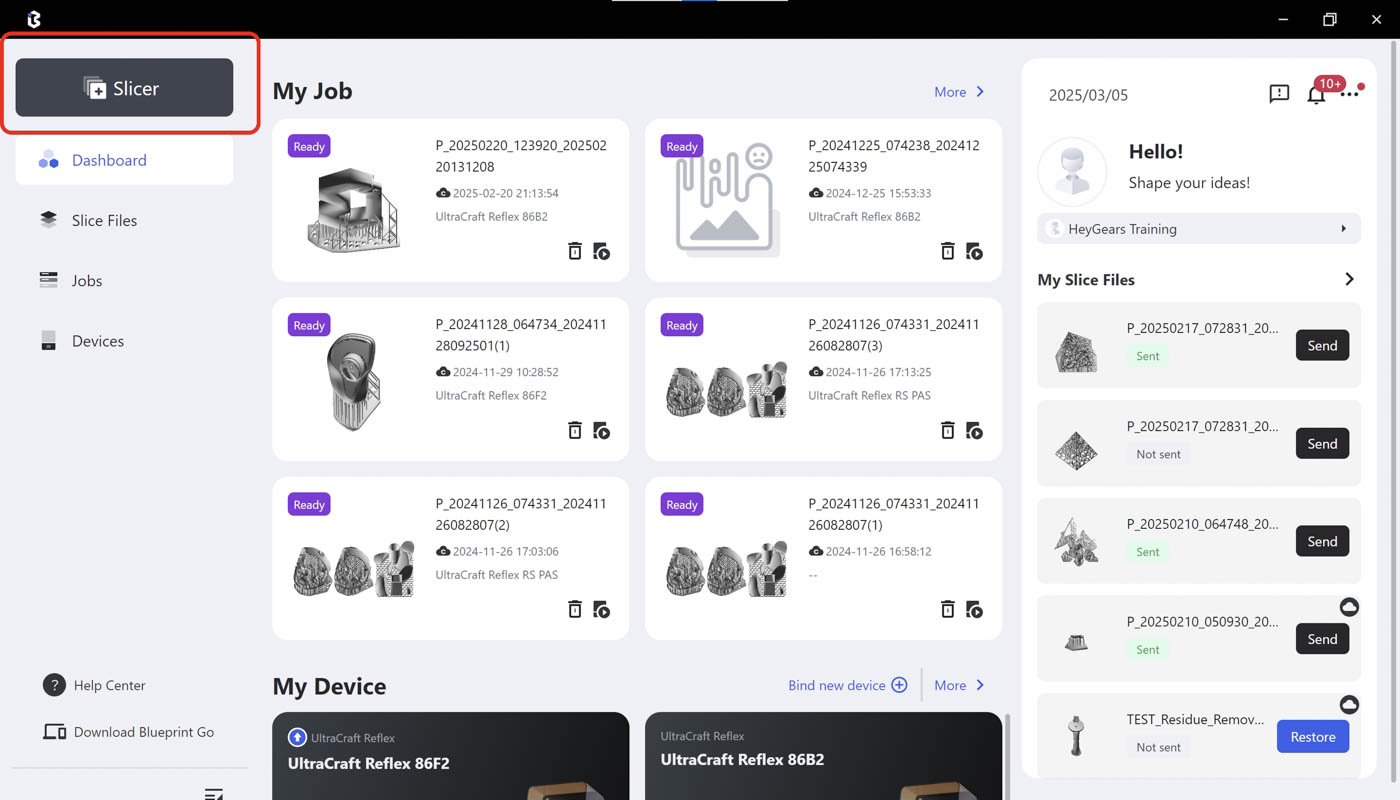1400x800 pixels.
Task: Delete the P_20250220_123920 job via trash icon
Action: pos(575,251)
